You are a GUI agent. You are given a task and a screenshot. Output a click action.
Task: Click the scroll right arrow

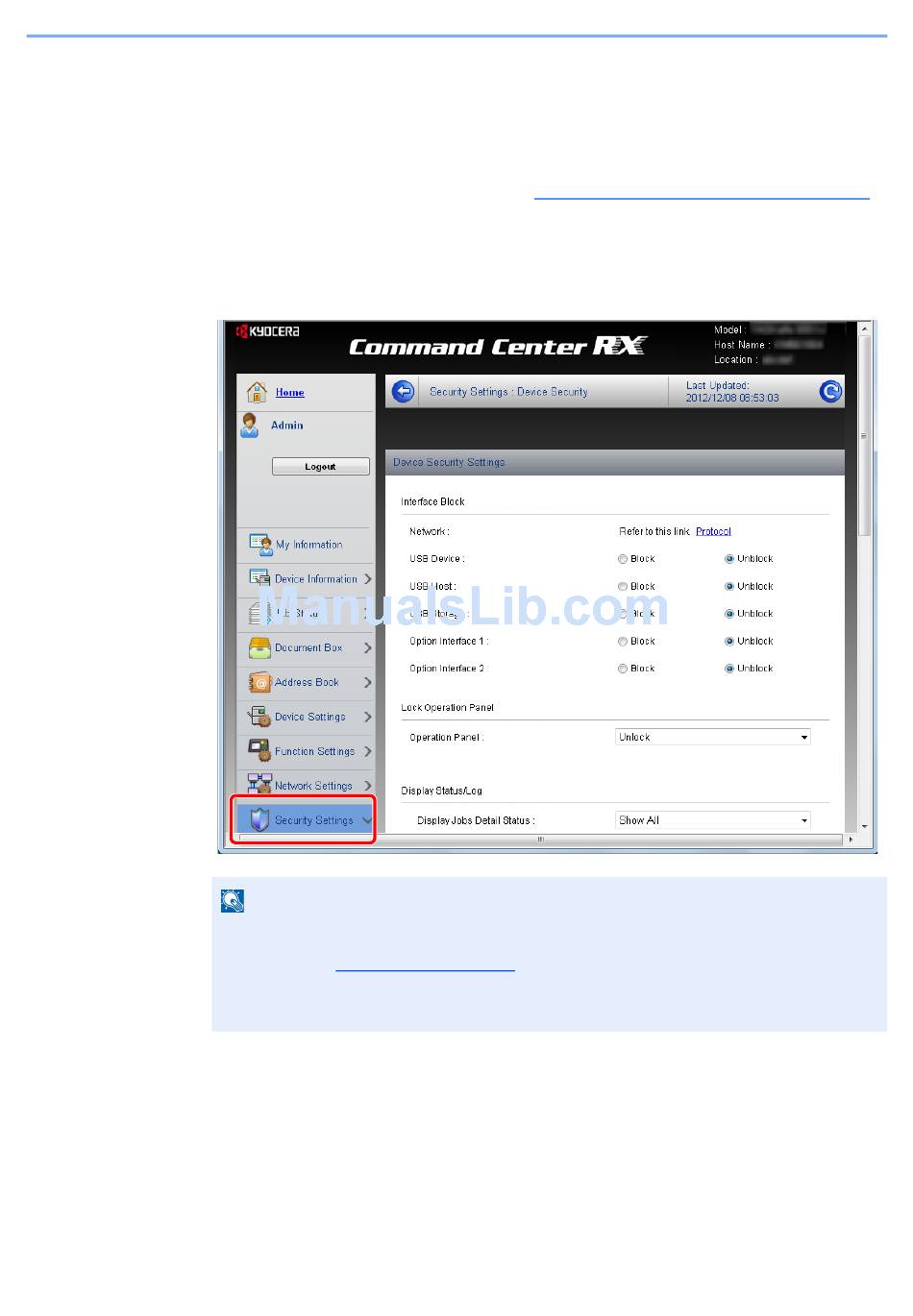click(x=850, y=841)
